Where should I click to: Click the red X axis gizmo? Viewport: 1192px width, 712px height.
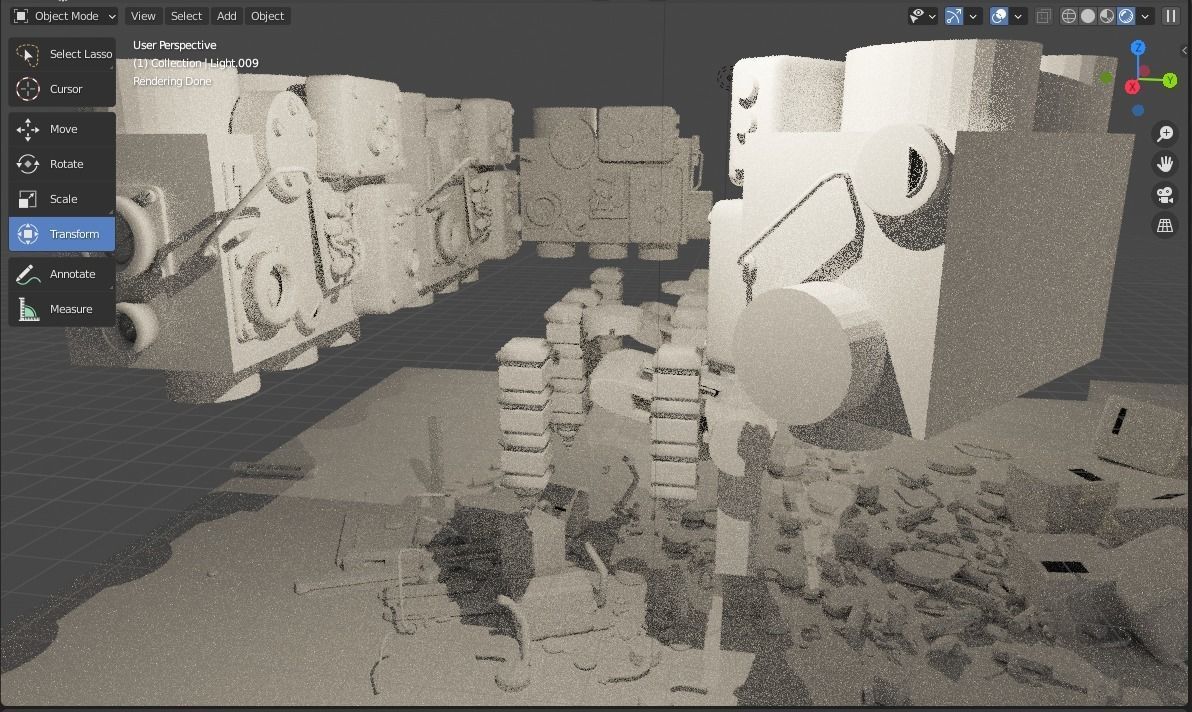tap(1132, 87)
